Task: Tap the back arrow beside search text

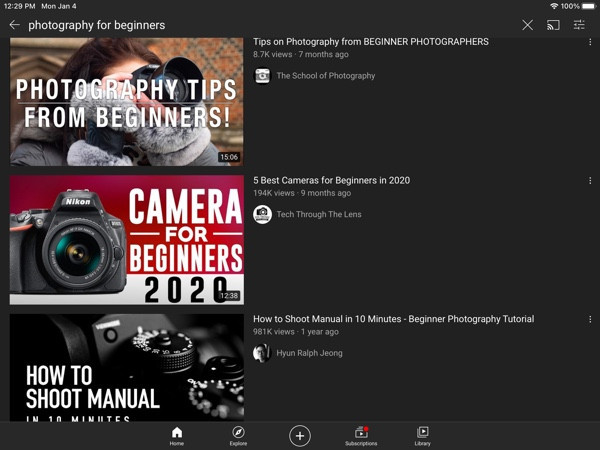Action: pos(15,25)
